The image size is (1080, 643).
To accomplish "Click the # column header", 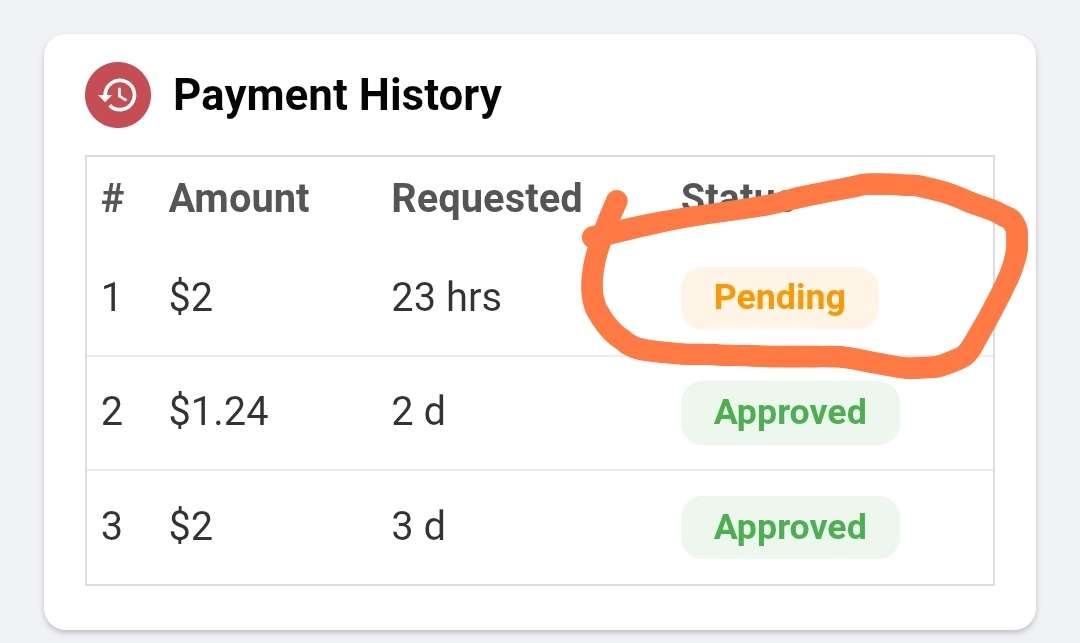I will (x=112, y=198).
